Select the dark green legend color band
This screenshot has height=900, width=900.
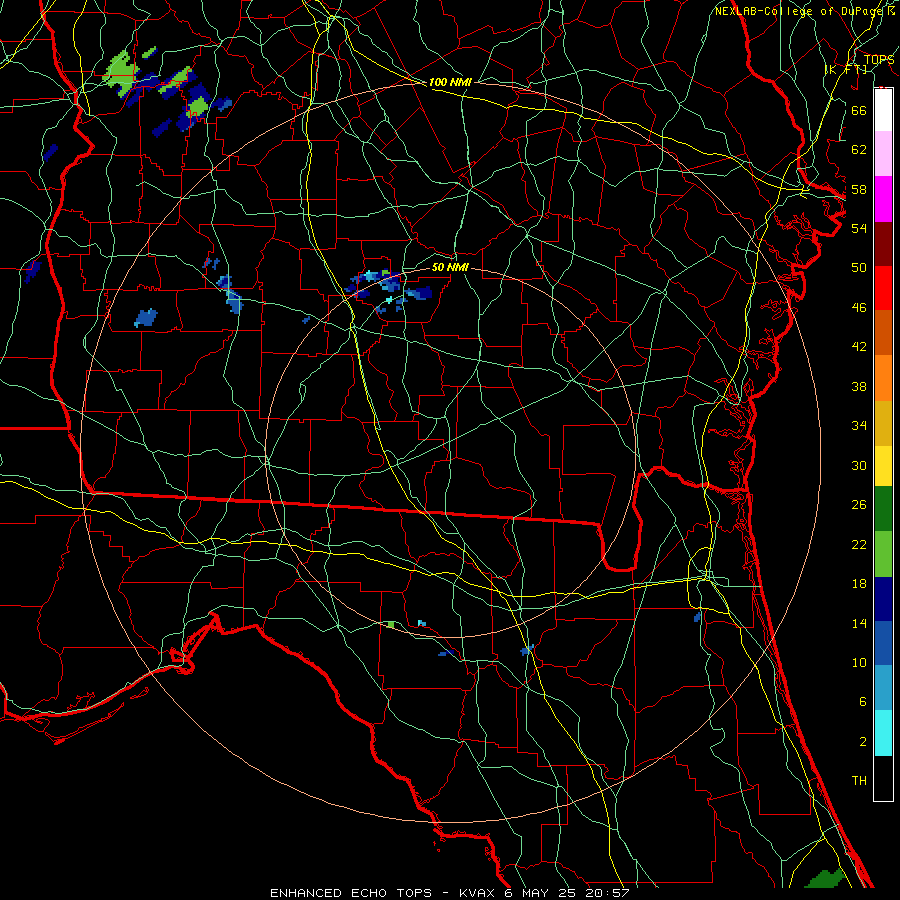point(883,509)
